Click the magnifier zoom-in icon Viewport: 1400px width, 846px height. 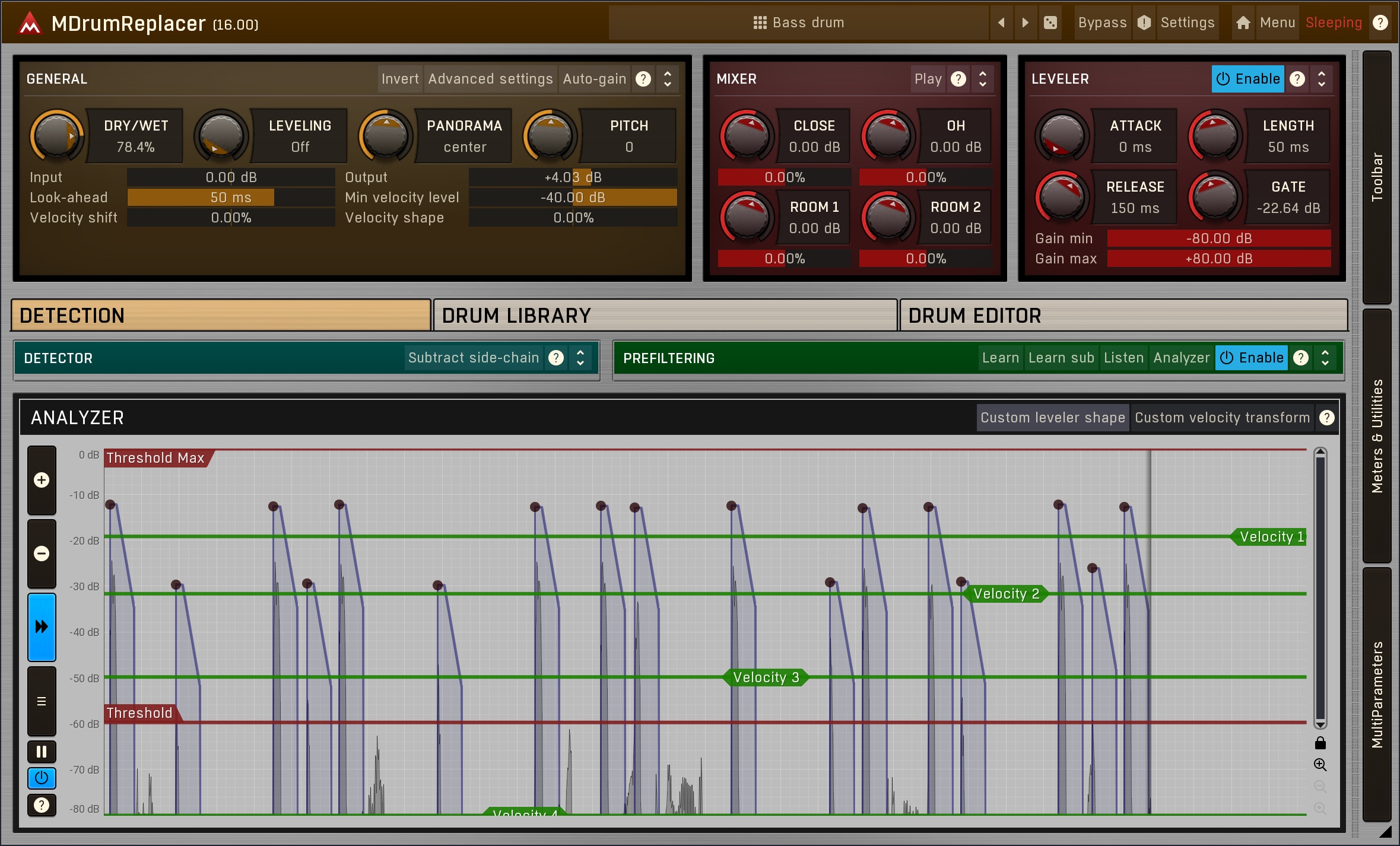[1320, 765]
